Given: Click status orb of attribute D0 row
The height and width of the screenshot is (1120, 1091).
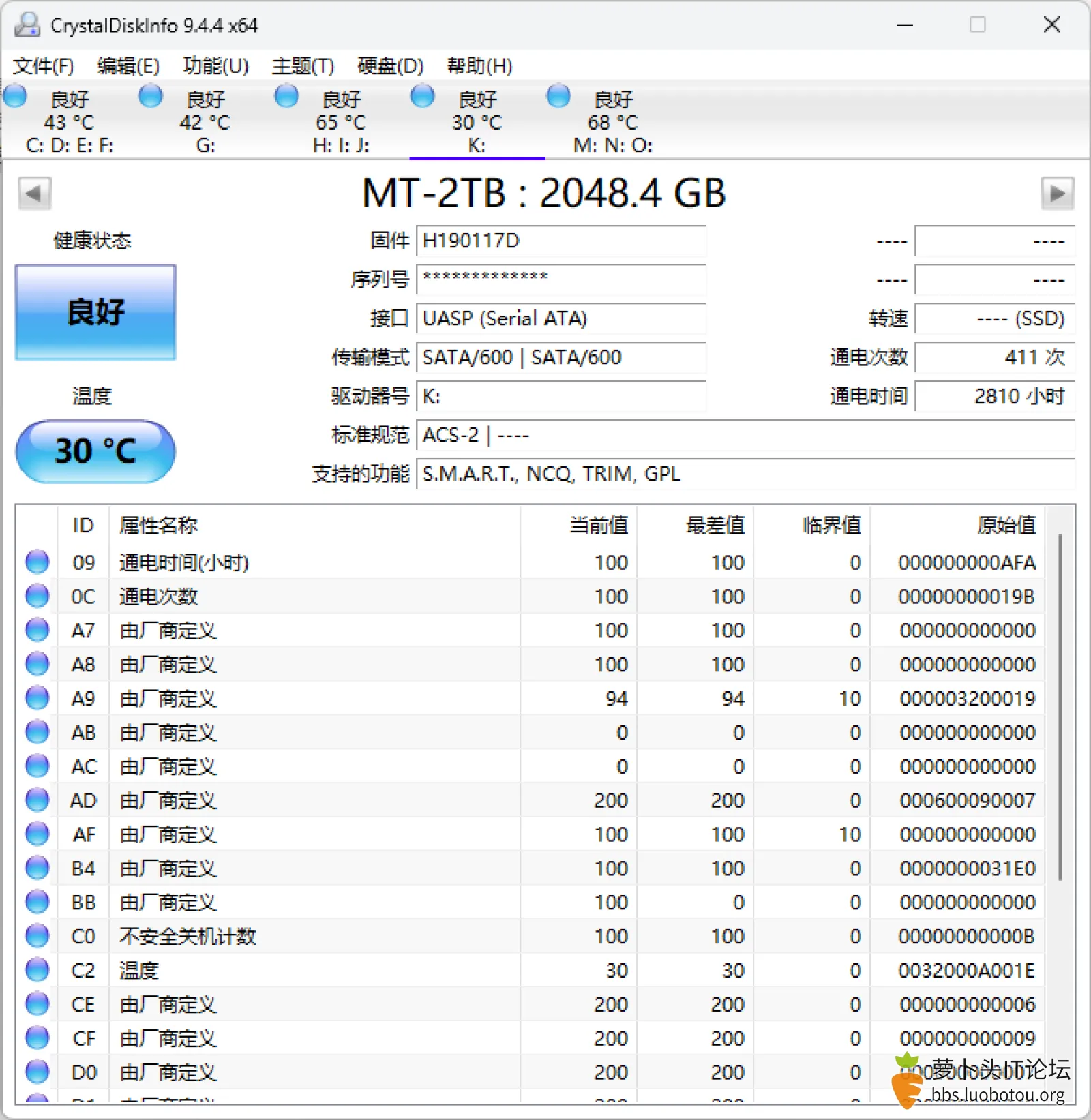Looking at the screenshot, I should [x=38, y=1072].
